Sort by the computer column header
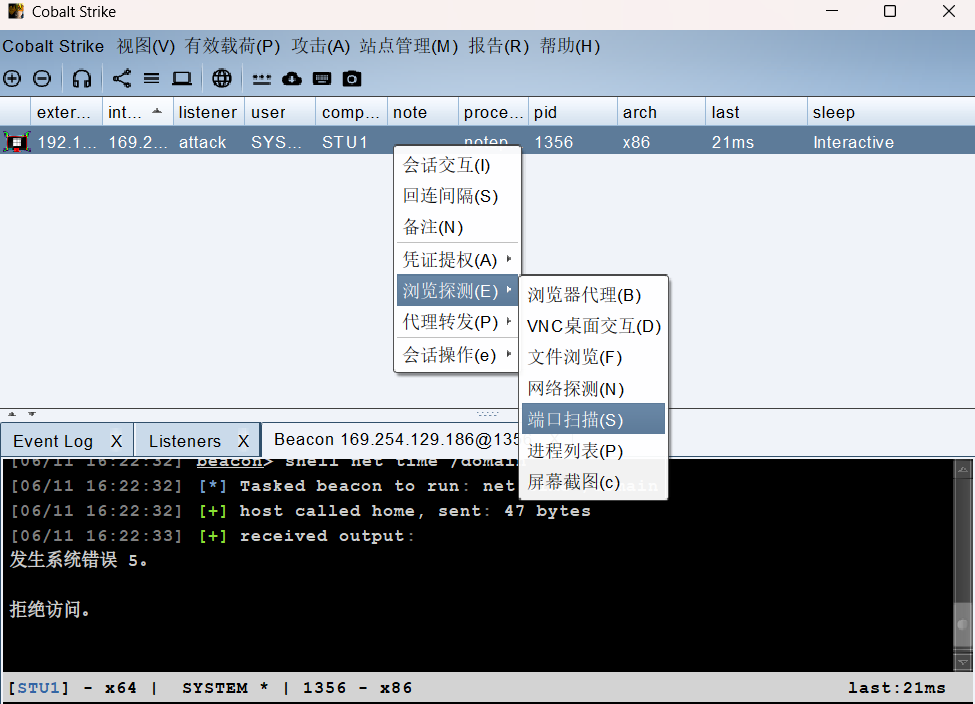This screenshot has width=975, height=704. 351,112
